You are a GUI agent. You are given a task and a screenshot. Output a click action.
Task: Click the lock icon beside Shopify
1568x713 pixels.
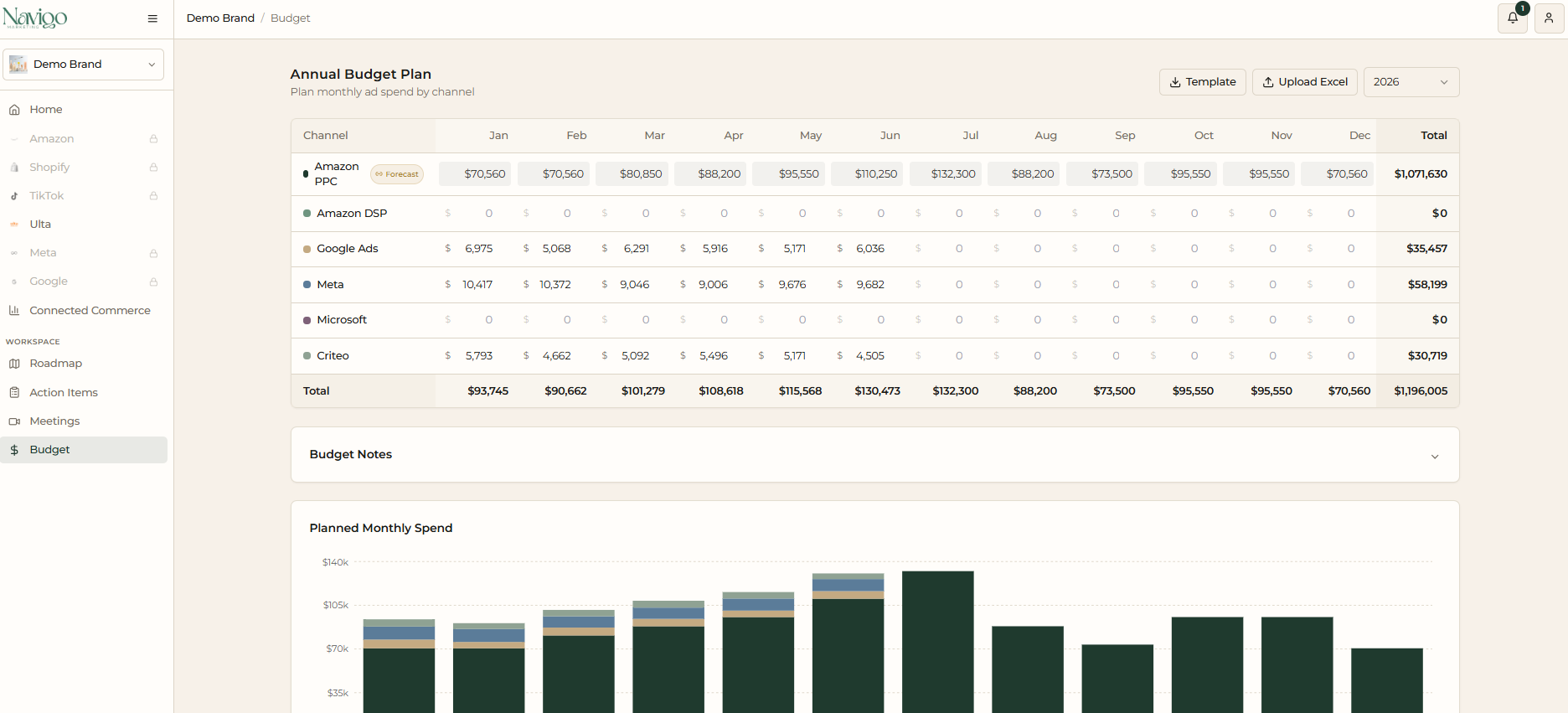pyautogui.click(x=153, y=168)
